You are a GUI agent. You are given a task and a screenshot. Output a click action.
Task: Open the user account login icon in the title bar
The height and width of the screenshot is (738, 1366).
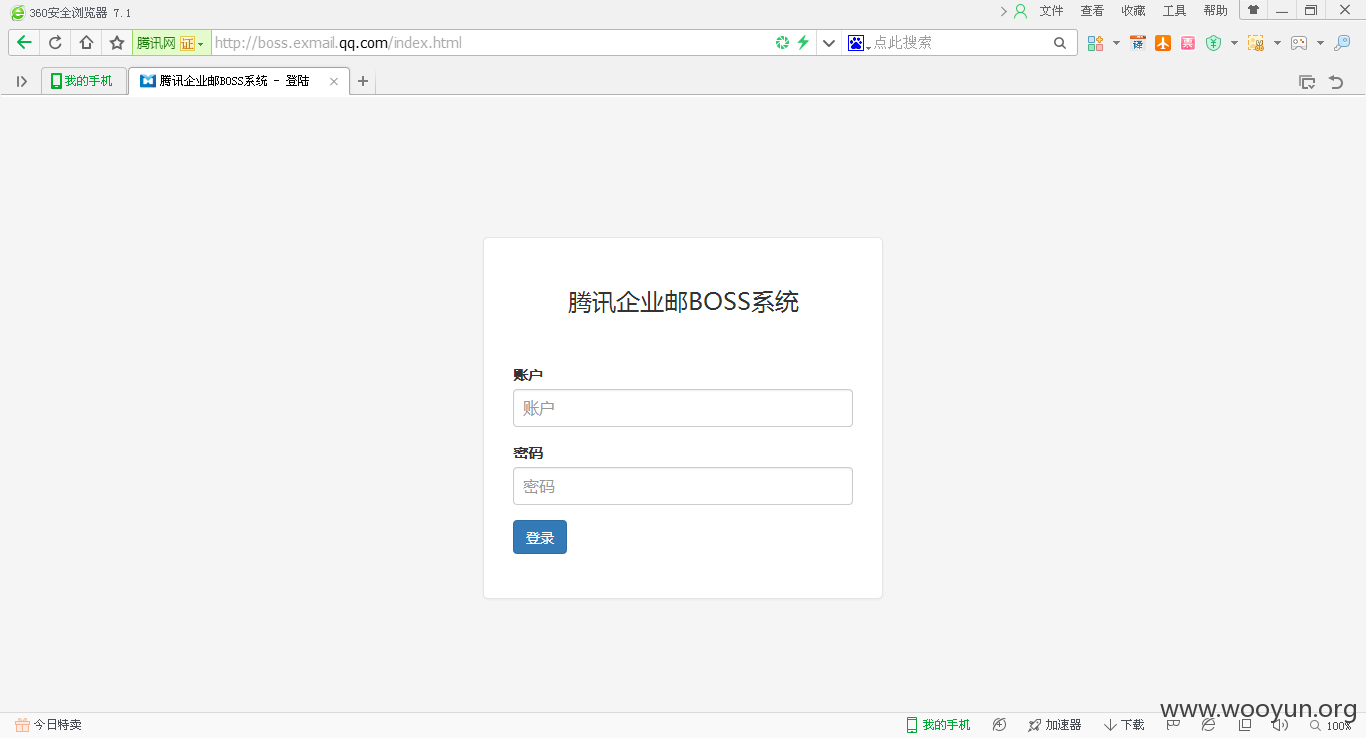coord(1020,11)
